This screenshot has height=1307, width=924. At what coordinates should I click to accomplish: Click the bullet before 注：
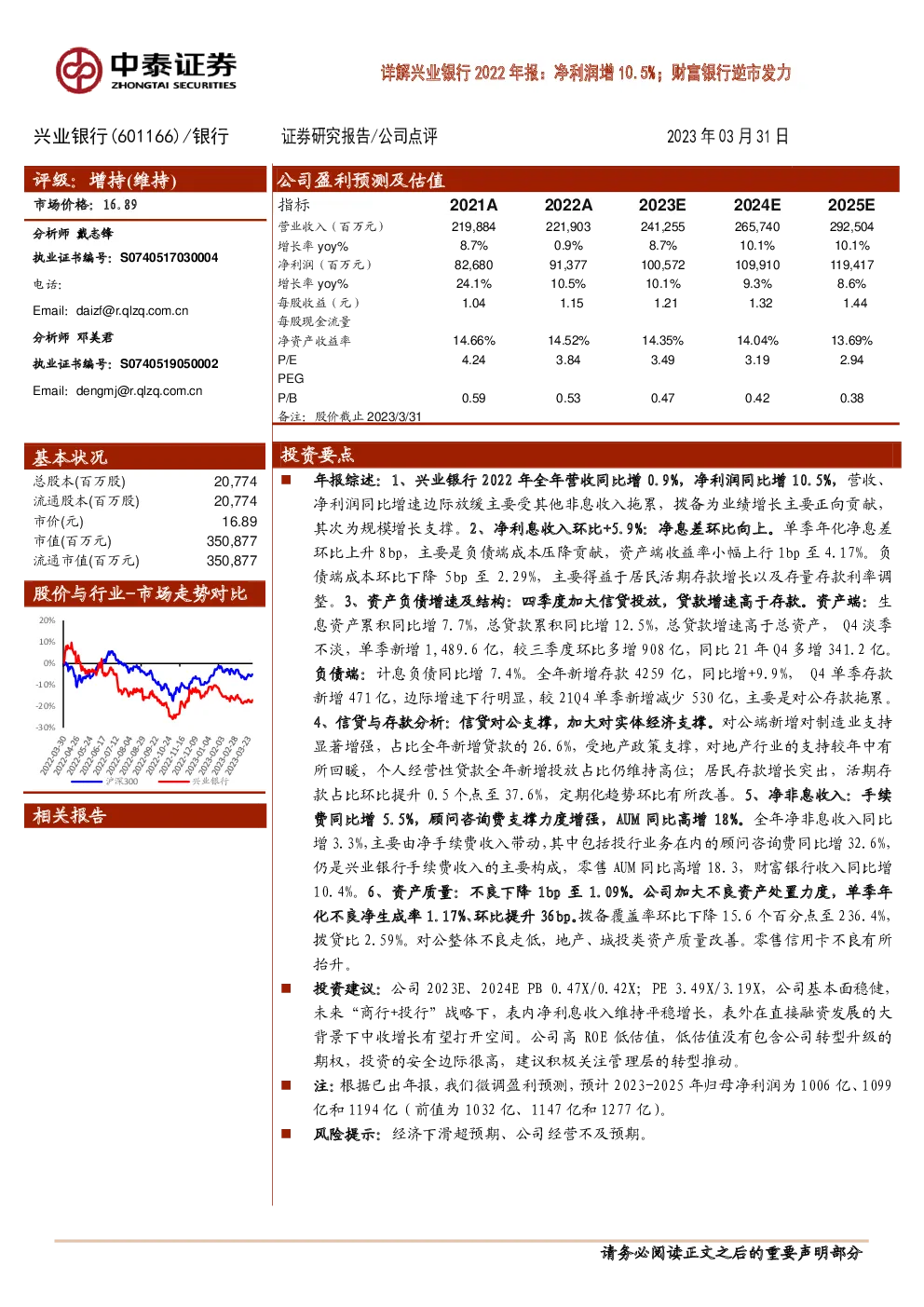click(287, 1084)
